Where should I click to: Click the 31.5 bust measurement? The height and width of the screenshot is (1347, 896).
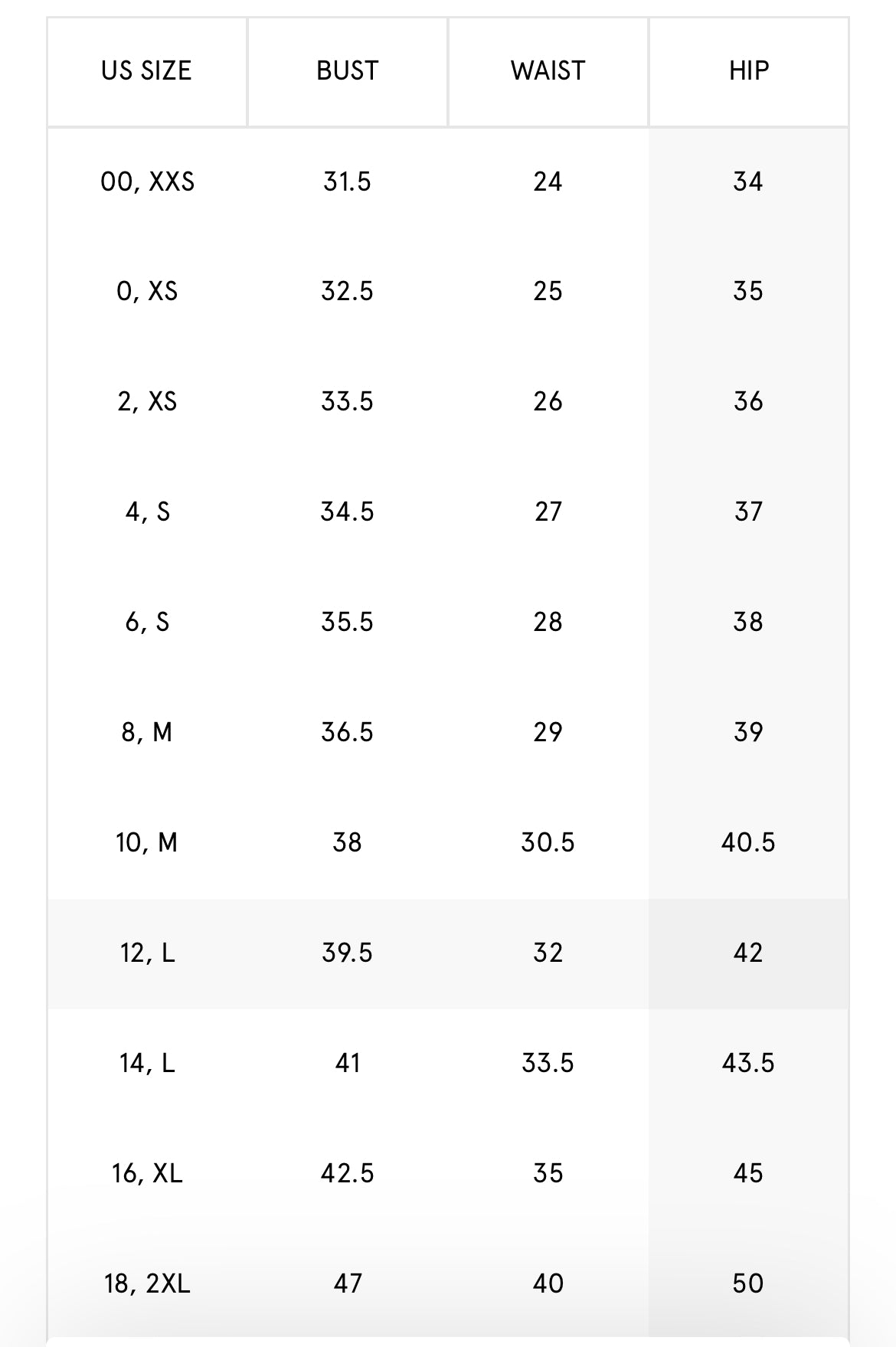(347, 182)
